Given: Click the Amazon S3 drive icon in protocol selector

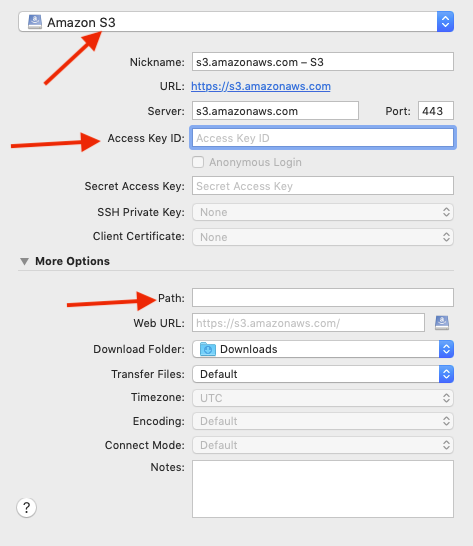Looking at the screenshot, I should (x=35, y=22).
